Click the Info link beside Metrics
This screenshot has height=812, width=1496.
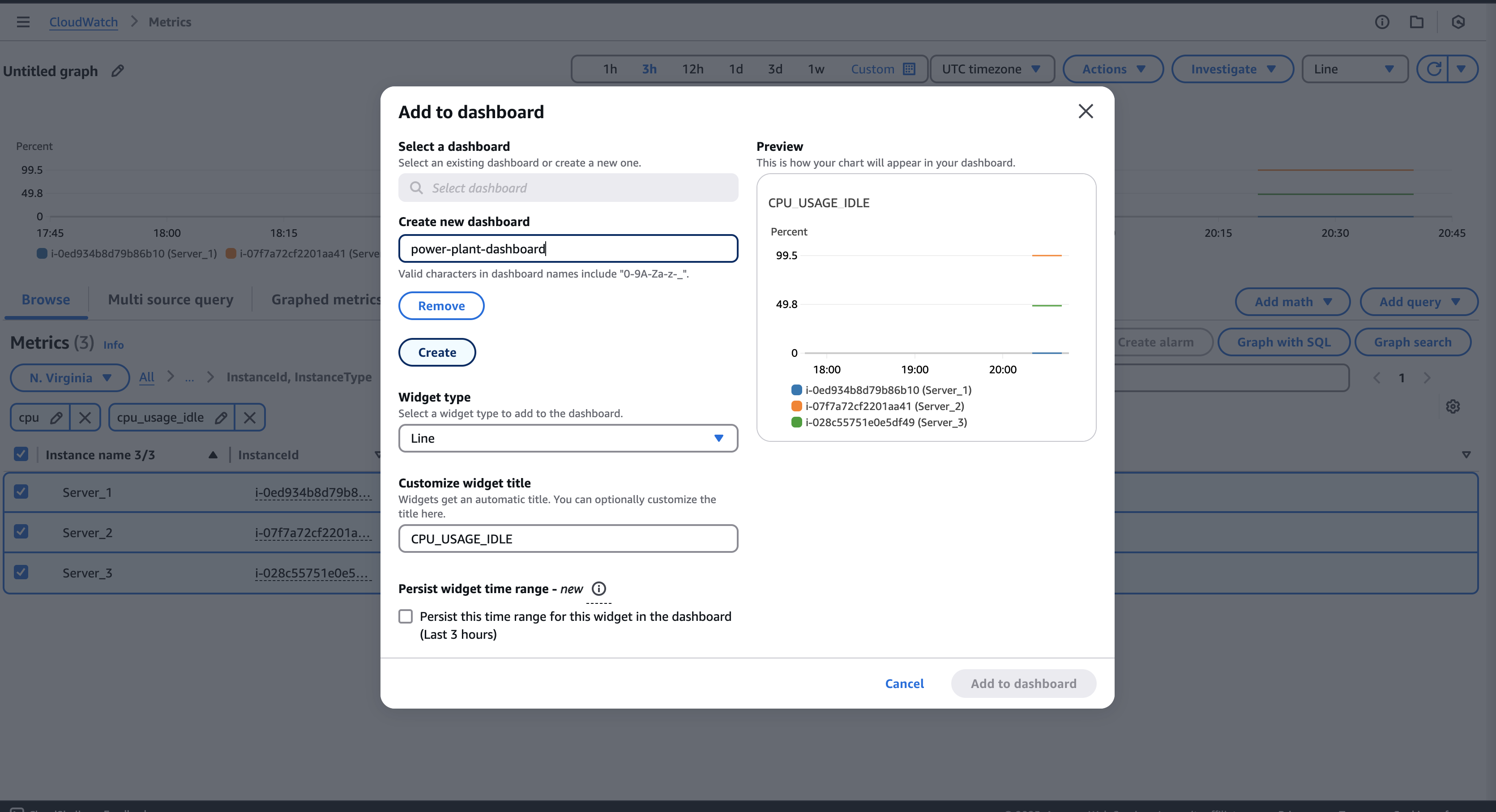(x=113, y=344)
